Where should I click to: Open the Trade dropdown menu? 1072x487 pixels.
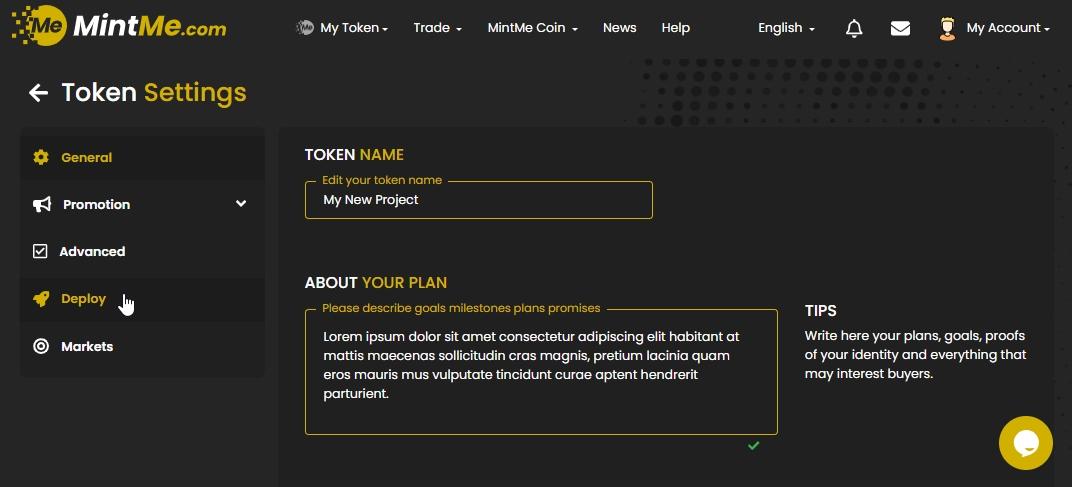pos(437,28)
